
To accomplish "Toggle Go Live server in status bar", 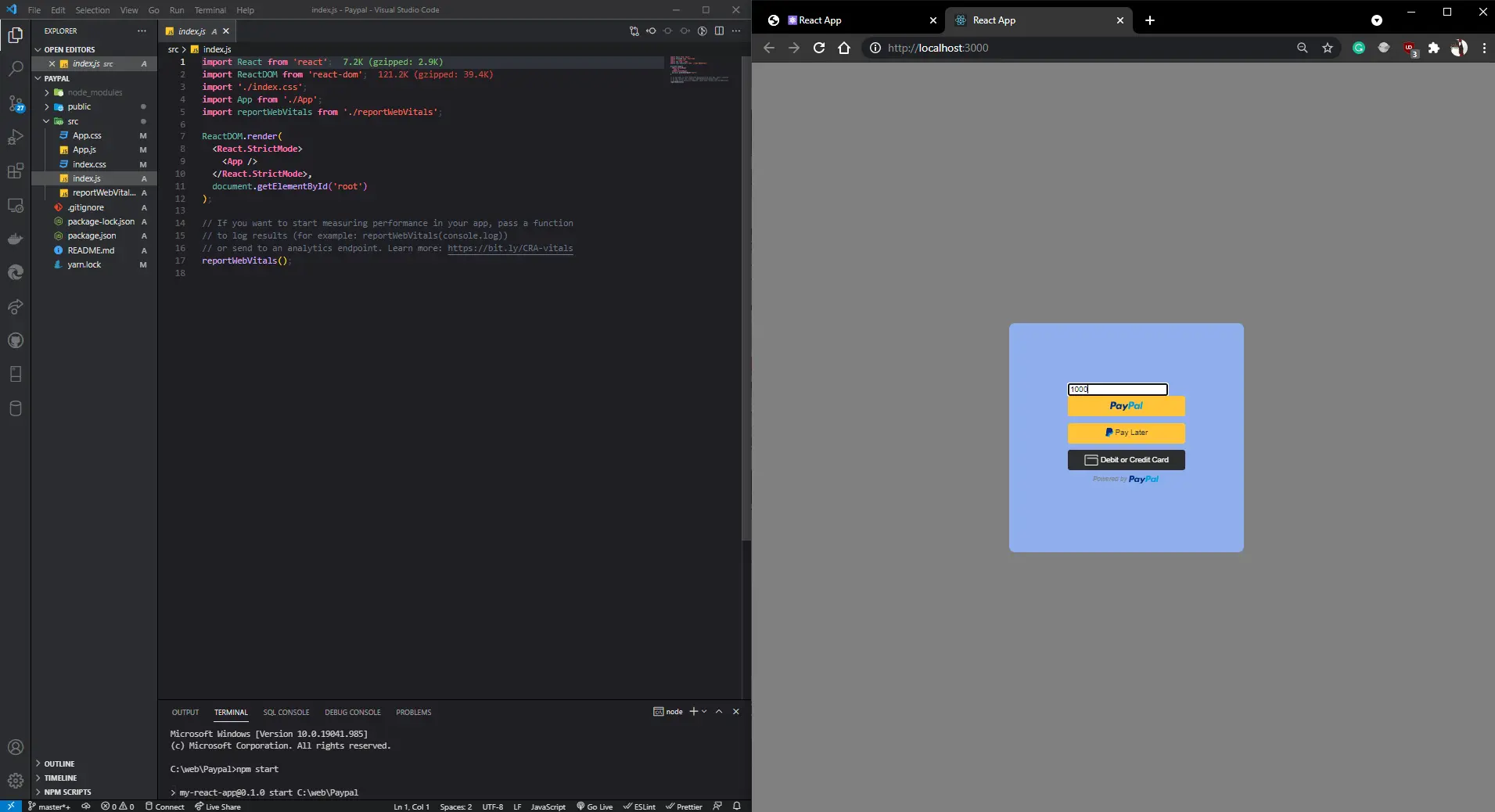I will pos(595,807).
